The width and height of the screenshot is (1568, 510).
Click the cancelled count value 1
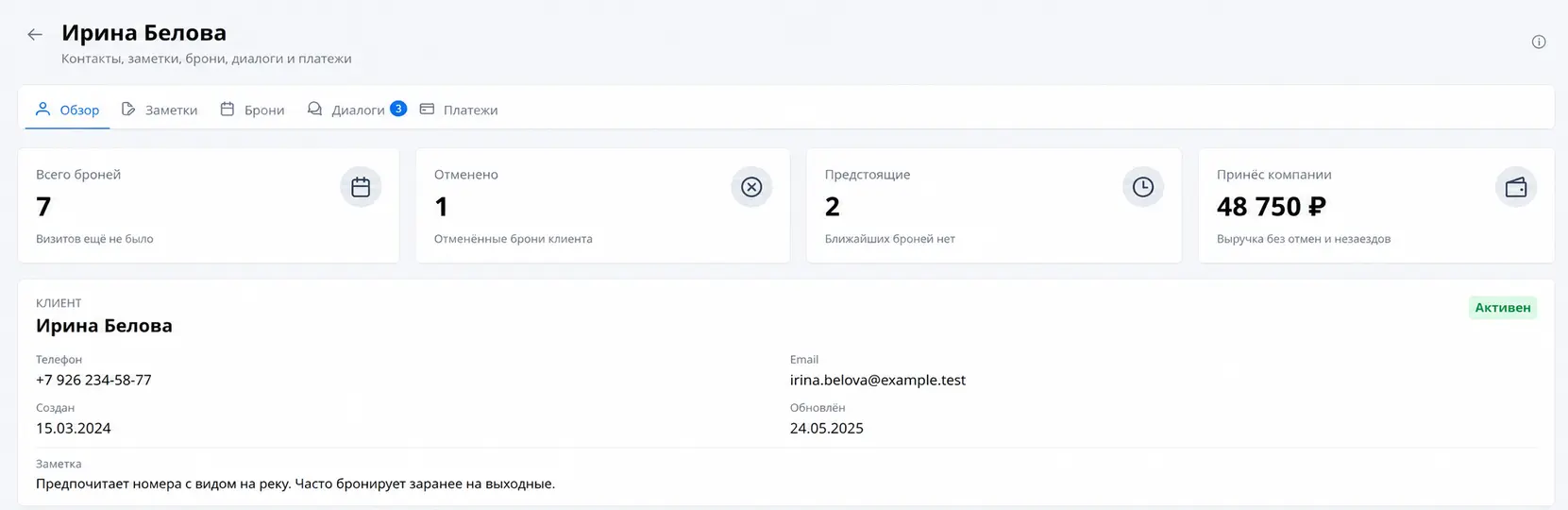[441, 207]
